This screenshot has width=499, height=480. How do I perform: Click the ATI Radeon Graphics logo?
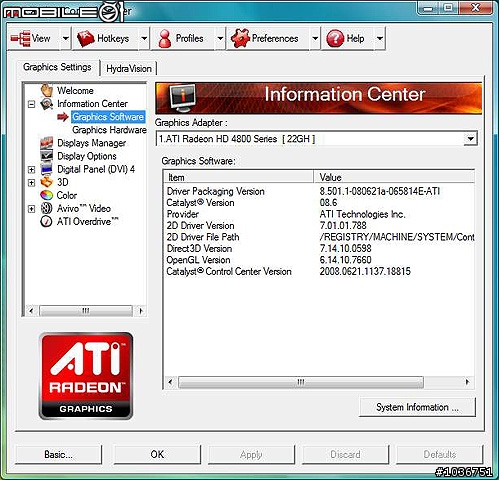click(86, 376)
